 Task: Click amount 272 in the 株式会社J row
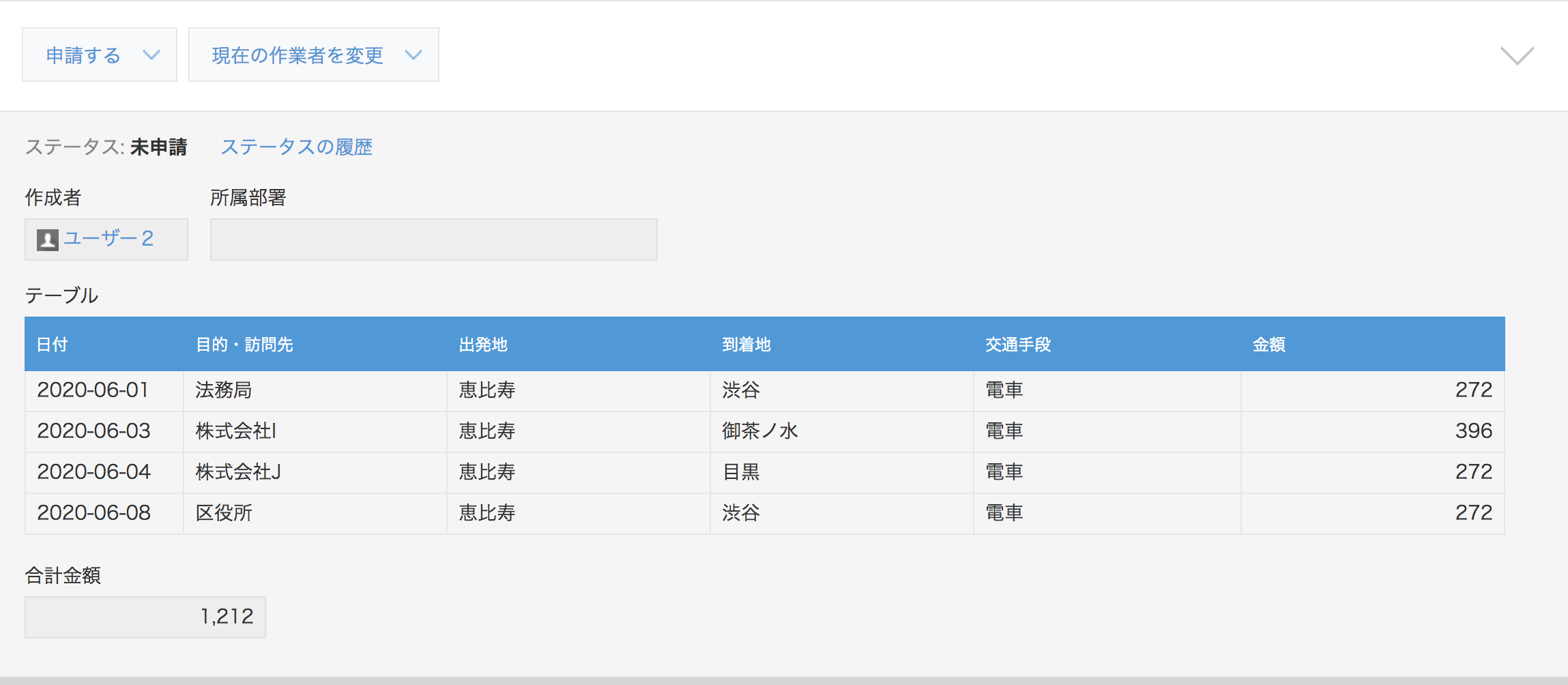pyautogui.click(x=1373, y=473)
